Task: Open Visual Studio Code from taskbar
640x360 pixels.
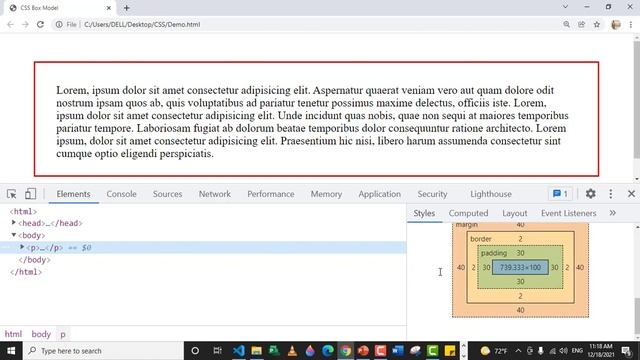Action: [x=239, y=351]
